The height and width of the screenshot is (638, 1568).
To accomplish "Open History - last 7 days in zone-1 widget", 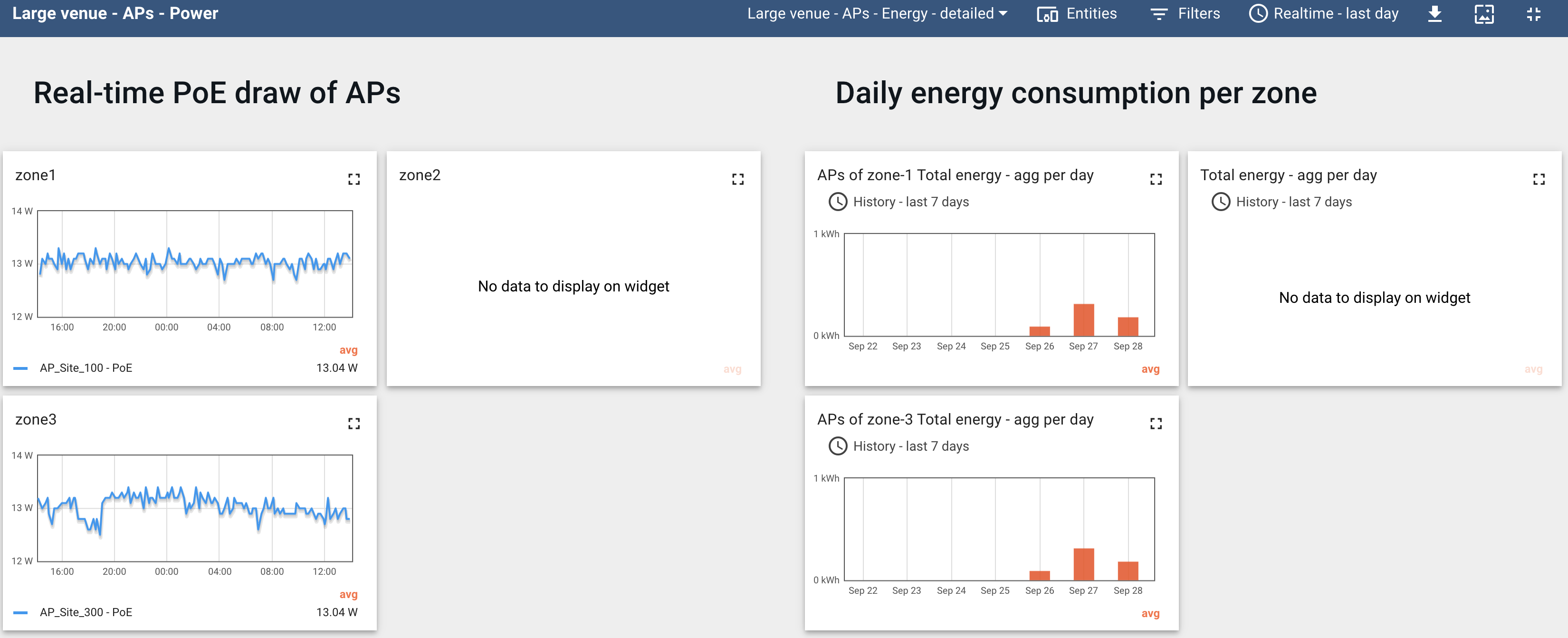I will (899, 202).
